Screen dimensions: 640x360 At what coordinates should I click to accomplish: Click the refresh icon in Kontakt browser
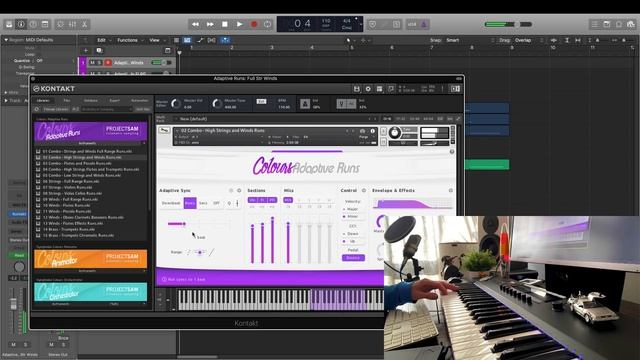(37, 109)
